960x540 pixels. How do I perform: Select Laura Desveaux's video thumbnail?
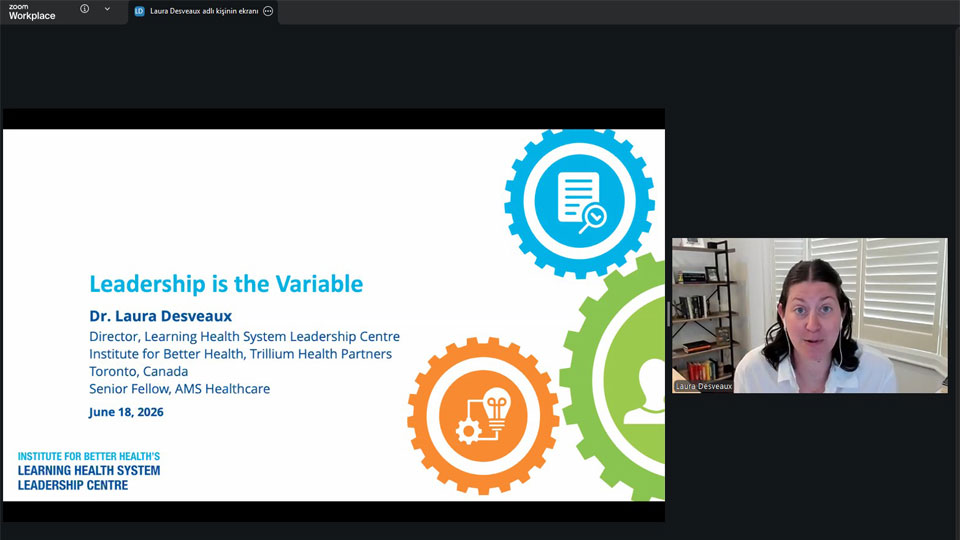point(809,315)
